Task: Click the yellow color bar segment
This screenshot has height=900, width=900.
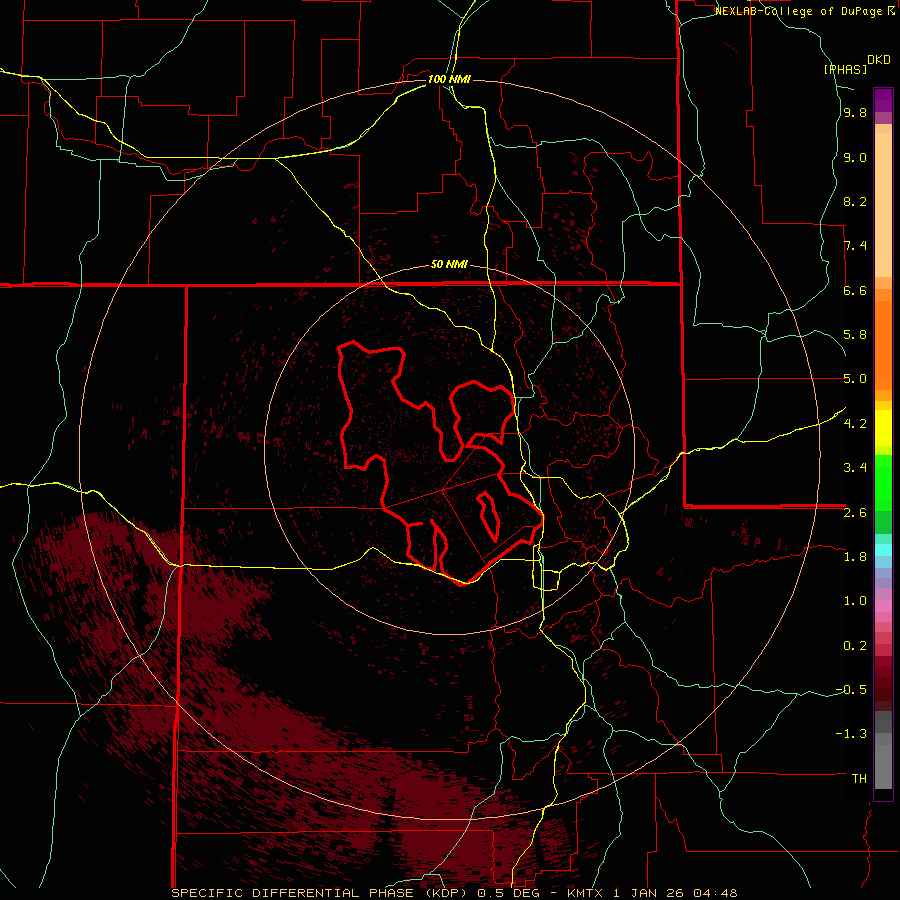Action: click(883, 428)
